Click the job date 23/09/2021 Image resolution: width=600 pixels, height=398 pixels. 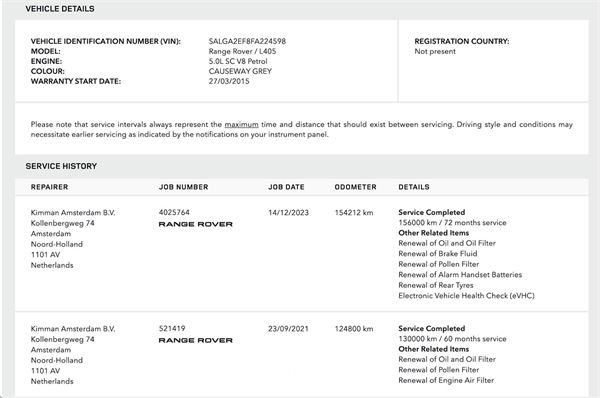click(x=288, y=329)
